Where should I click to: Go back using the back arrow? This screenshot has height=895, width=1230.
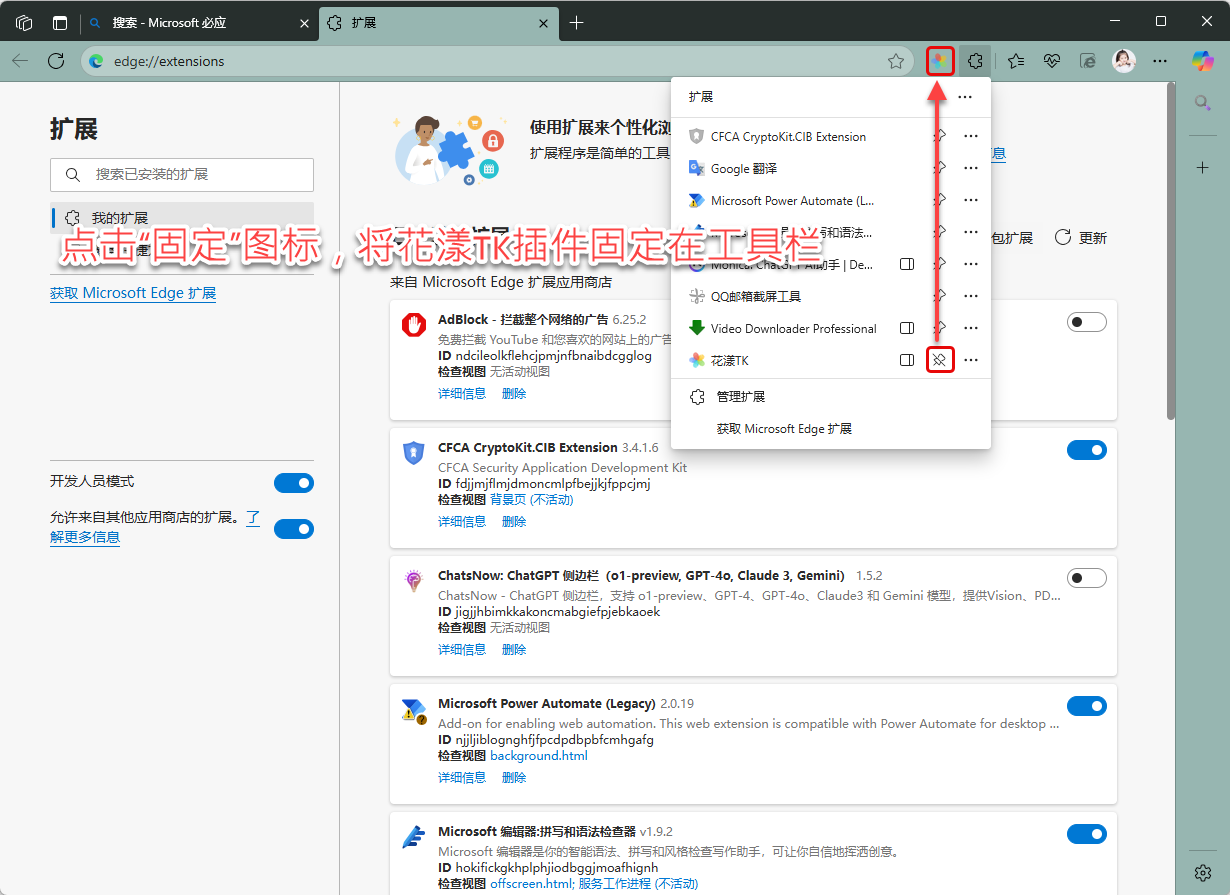pos(20,61)
